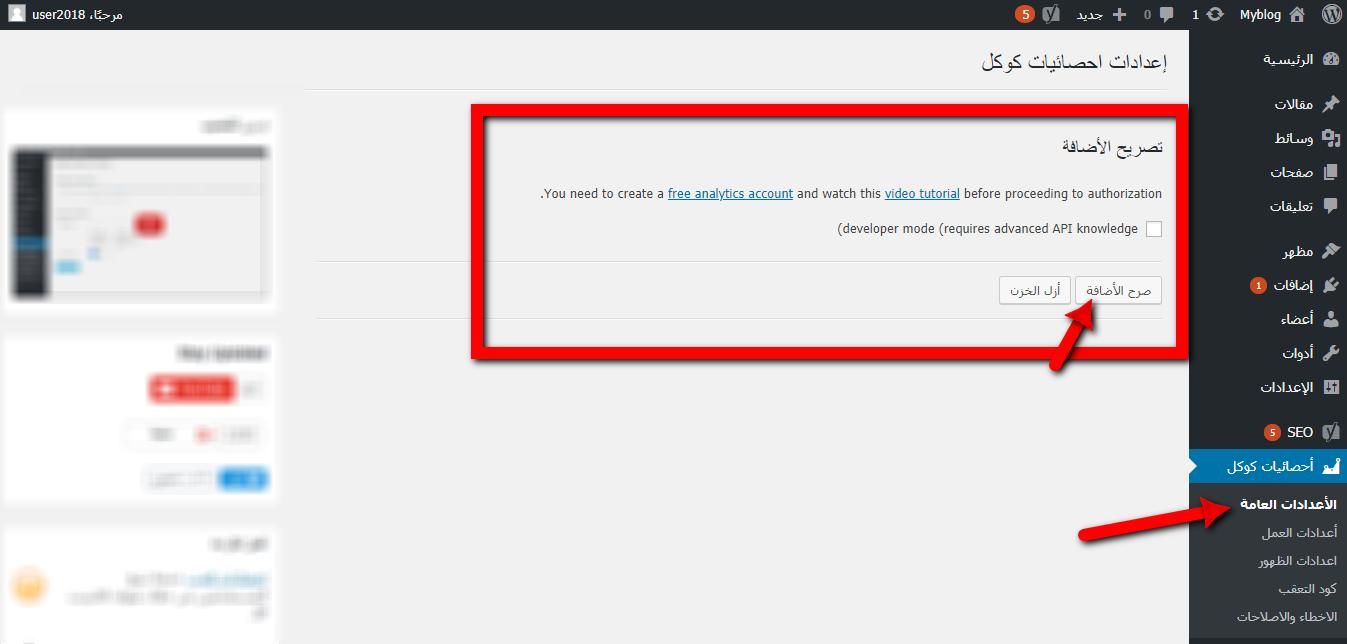
Task: Click the pages icon next to صفحات
Action: tap(1330, 172)
